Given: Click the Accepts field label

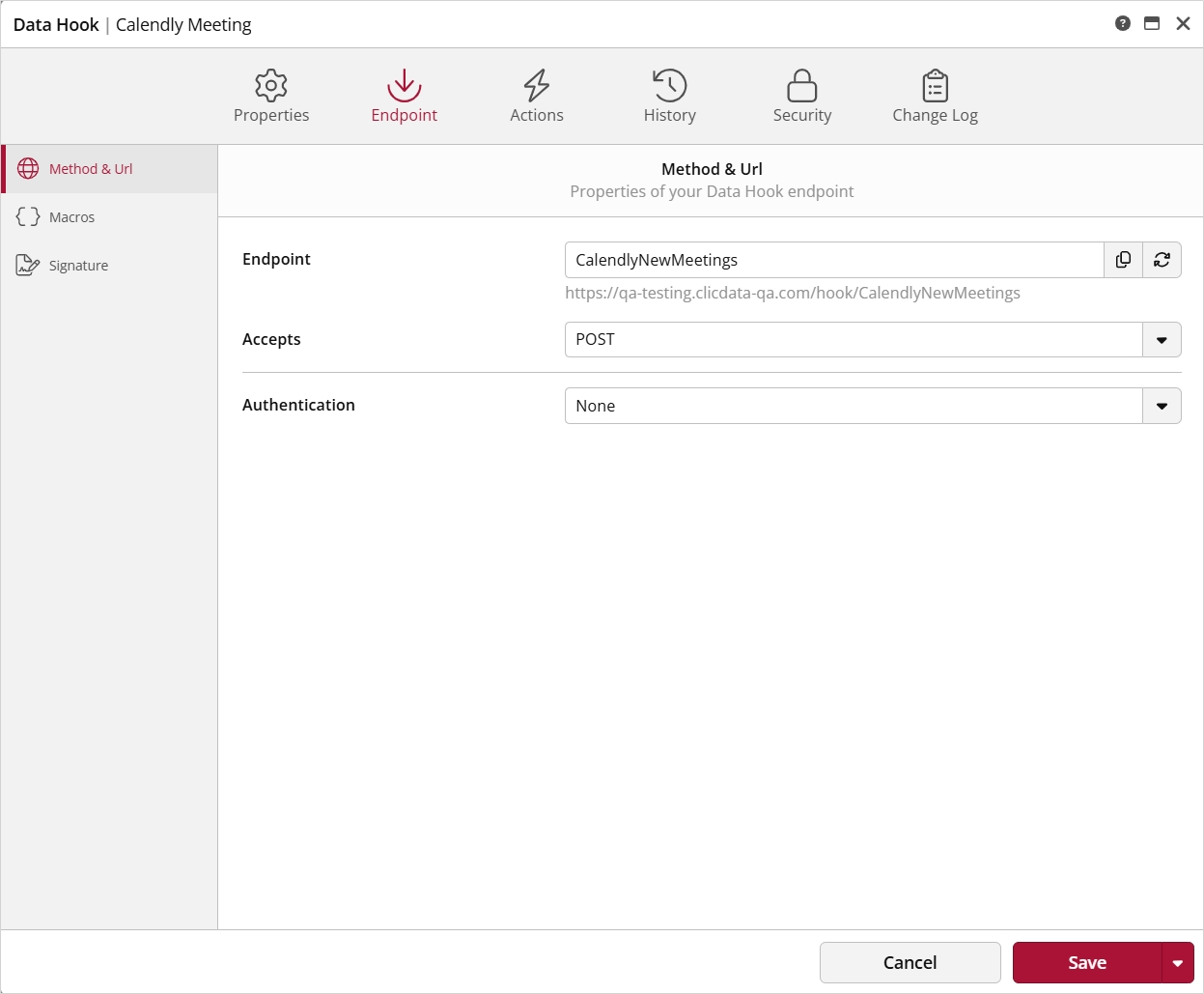Looking at the screenshot, I should (271, 339).
